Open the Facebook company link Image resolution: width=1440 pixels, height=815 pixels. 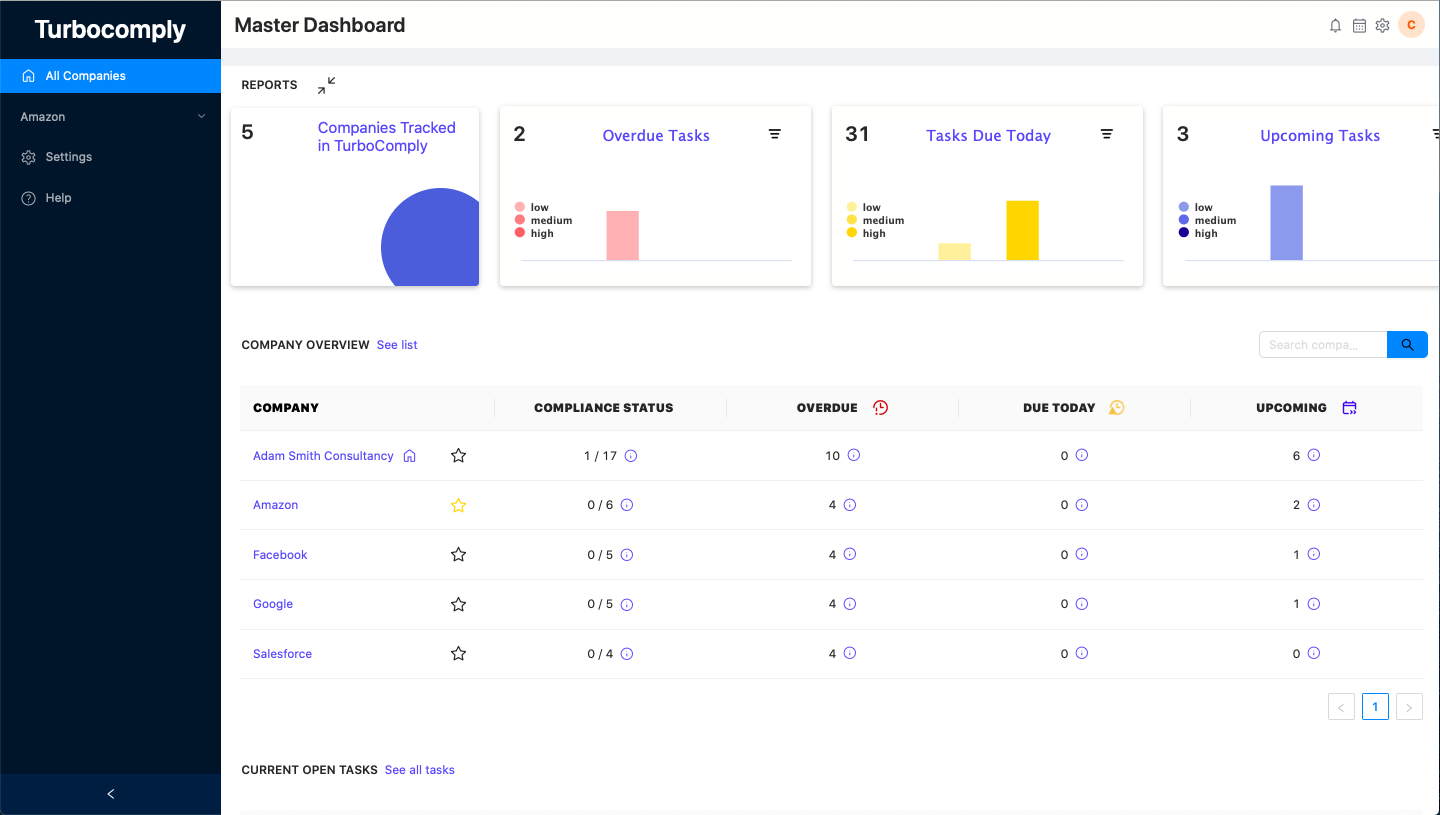pyautogui.click(x=280, y=555)
